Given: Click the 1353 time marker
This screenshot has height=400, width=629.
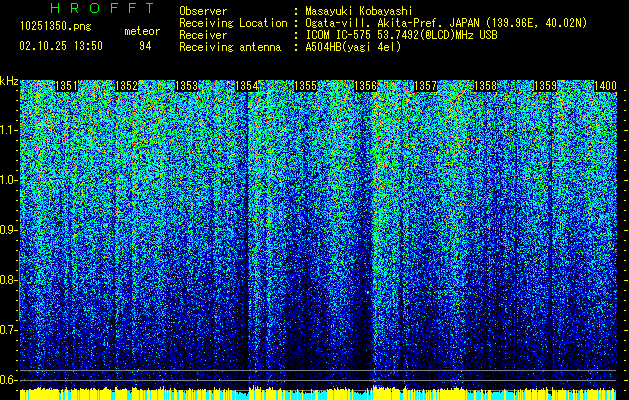Looking at the screenshot, I should (187, 86).
